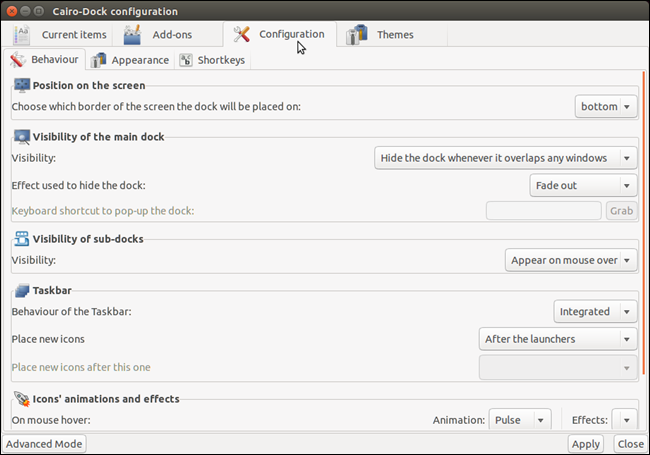
Task: Click the Shortkeys sub-tab icon
Action: pyautogui.click(x=186, y=60)
